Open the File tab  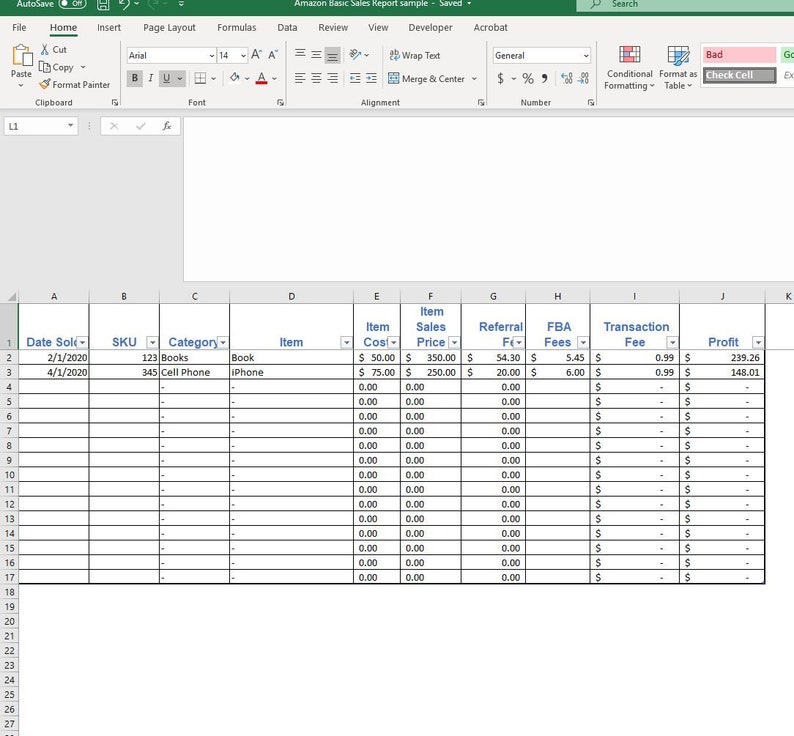tap(19, 27)
